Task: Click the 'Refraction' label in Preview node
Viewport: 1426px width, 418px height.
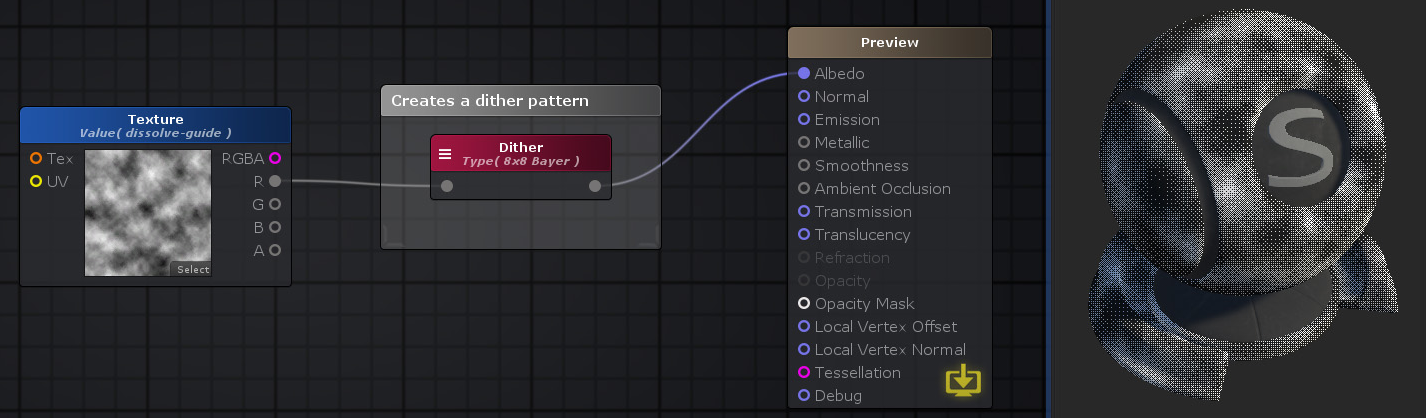Action: [852, 257]
